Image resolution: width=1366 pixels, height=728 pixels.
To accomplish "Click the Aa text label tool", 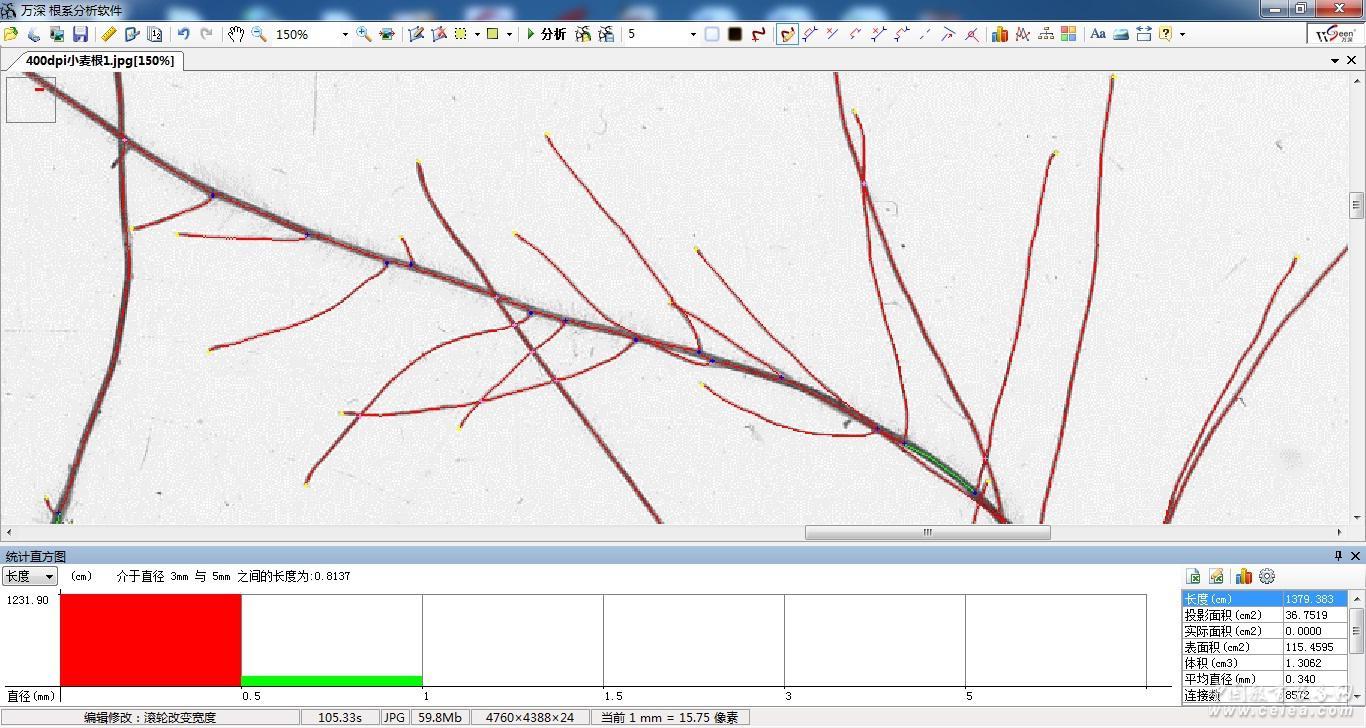I will pos(1097,34).
